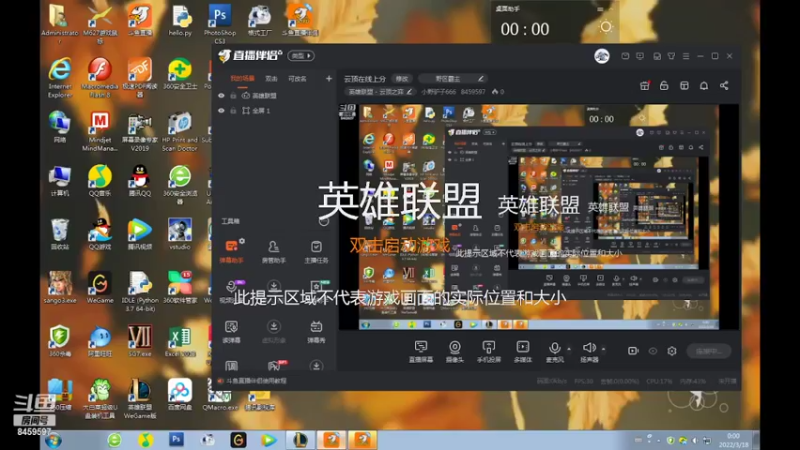The width and height of the screenshot is (800, 450).
Task: Open user avatar in title bar
Action: tap(602, 56)
